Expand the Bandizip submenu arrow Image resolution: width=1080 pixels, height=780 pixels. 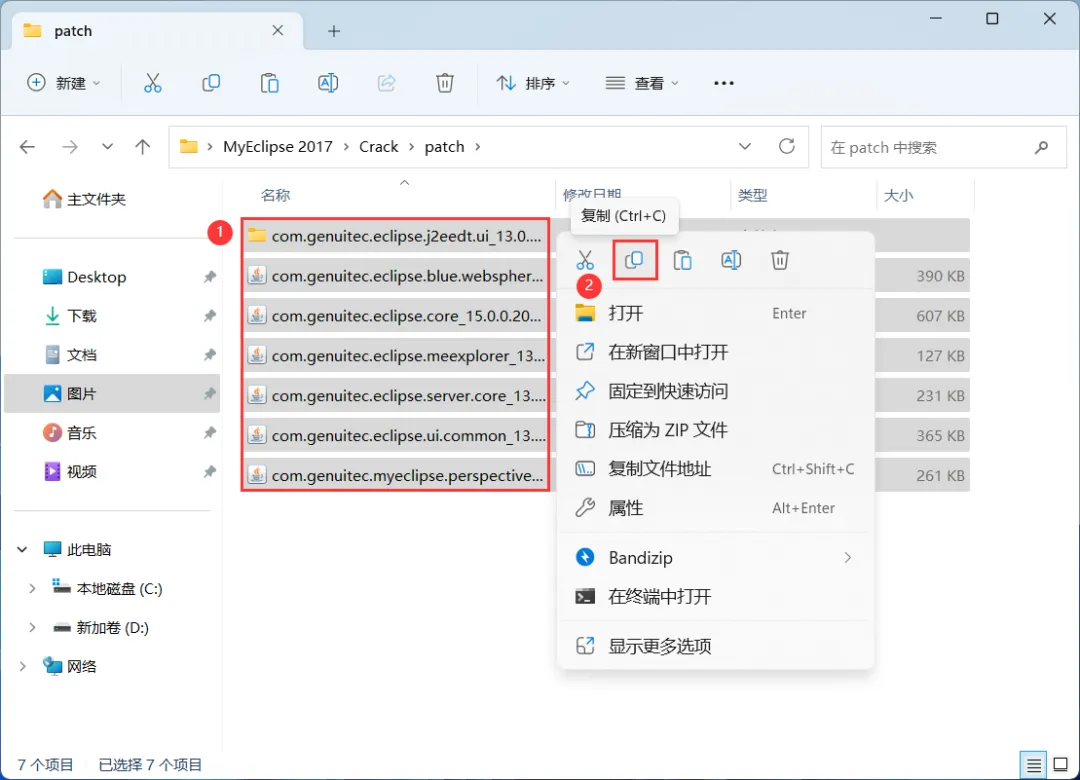coord(848,557)
